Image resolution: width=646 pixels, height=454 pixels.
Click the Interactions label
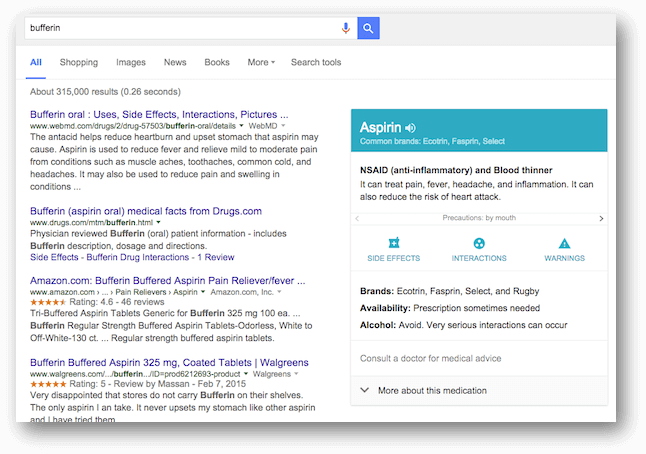[479, 258]
